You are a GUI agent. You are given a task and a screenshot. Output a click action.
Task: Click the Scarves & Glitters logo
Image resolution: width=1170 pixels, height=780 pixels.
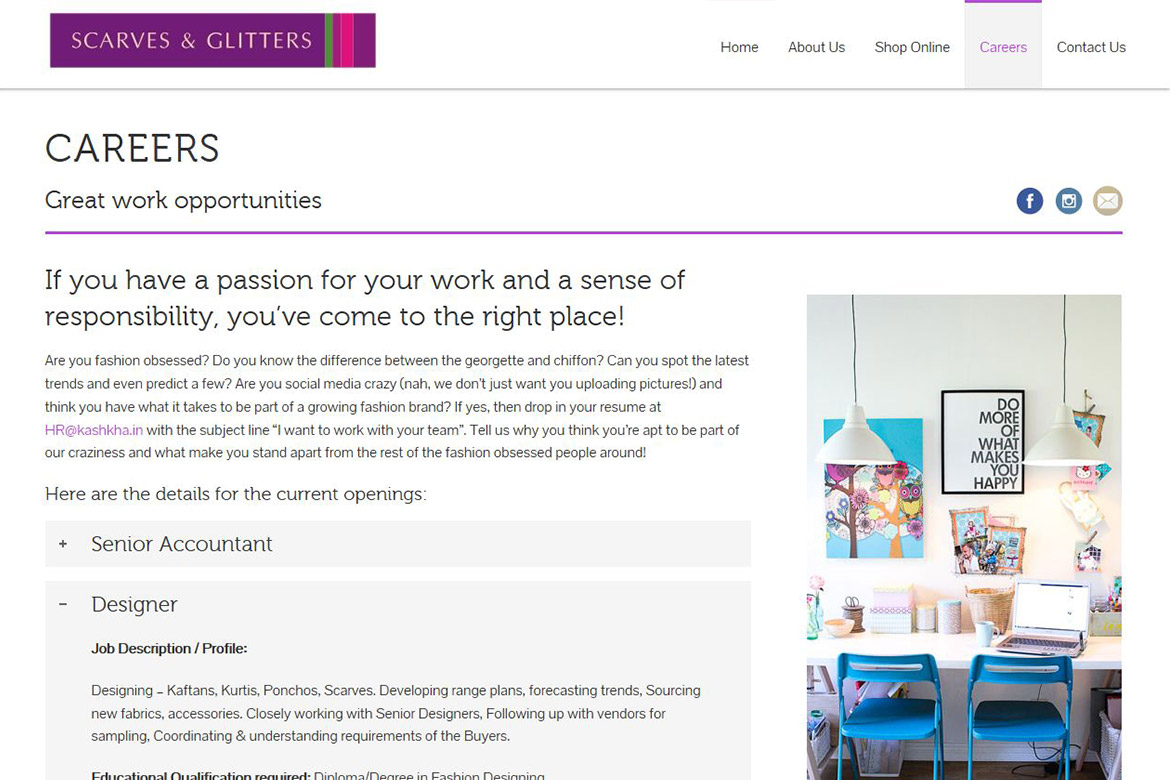coord(212,41)
